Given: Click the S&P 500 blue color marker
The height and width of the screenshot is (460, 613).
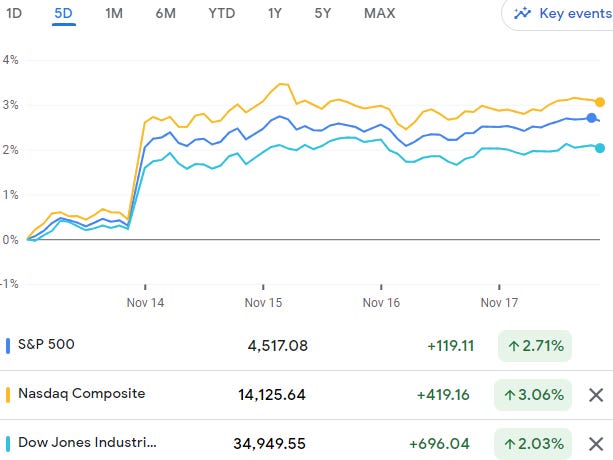Looking at the screenshot, I should pos(8,345).
